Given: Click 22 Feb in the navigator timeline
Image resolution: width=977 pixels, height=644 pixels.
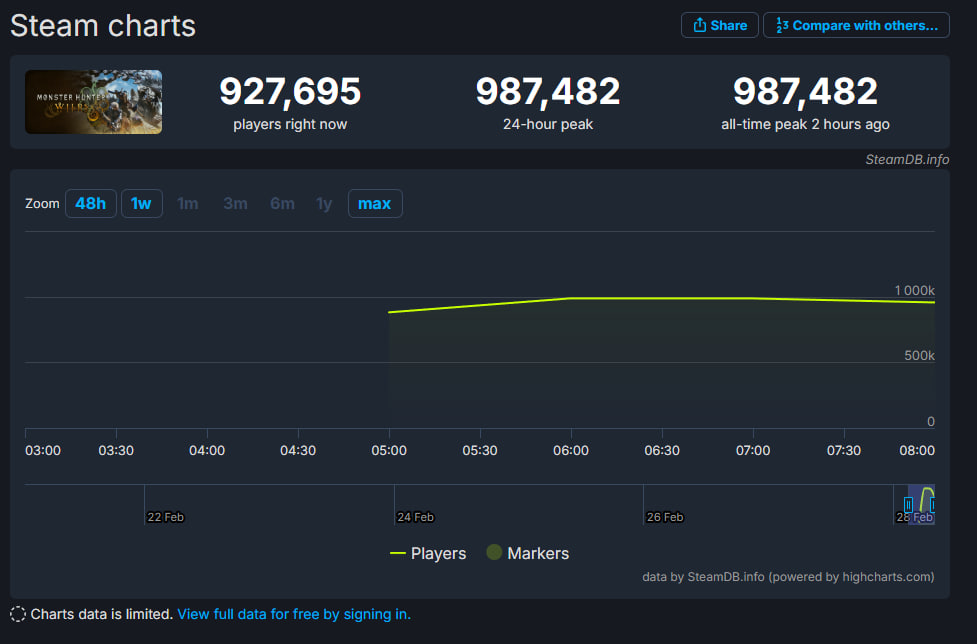Looking at the screenshot, I should 165,517.
